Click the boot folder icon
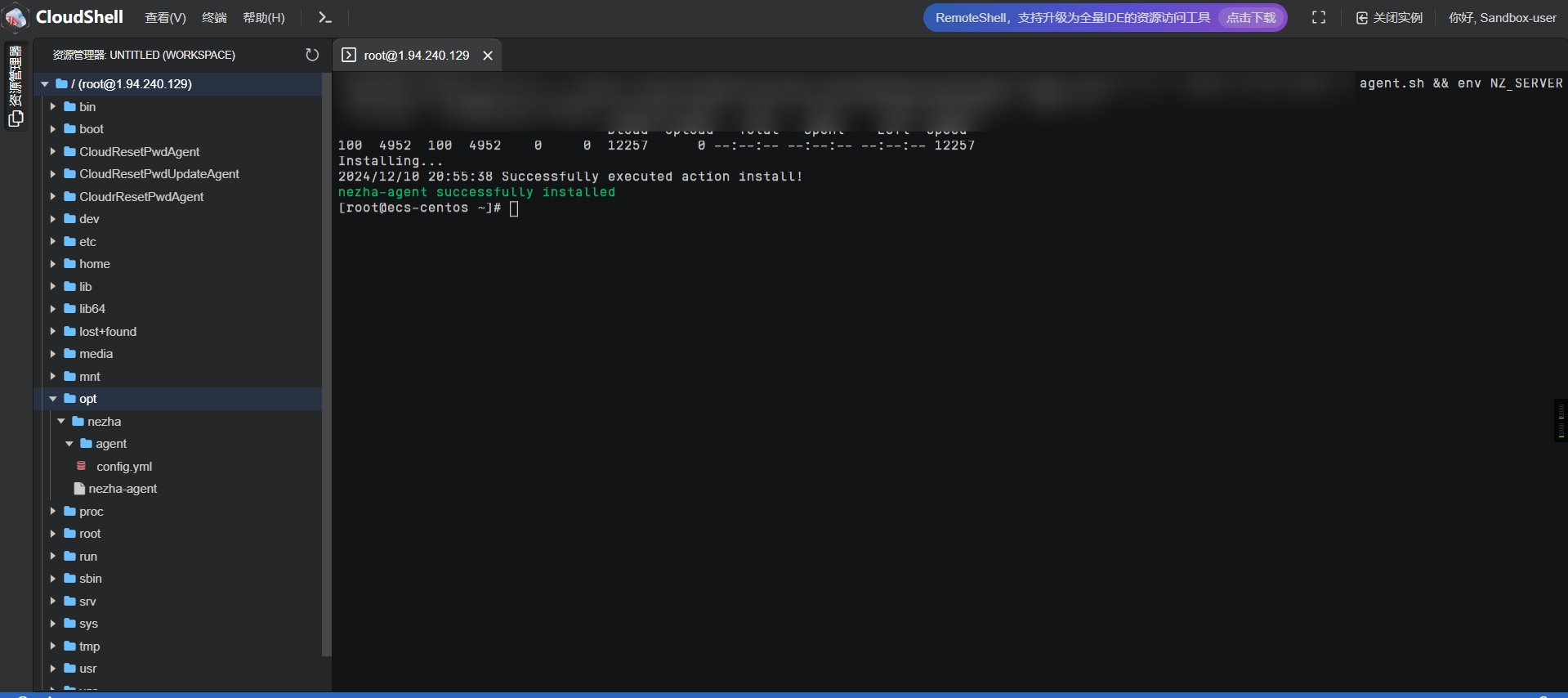 [70, 129]
